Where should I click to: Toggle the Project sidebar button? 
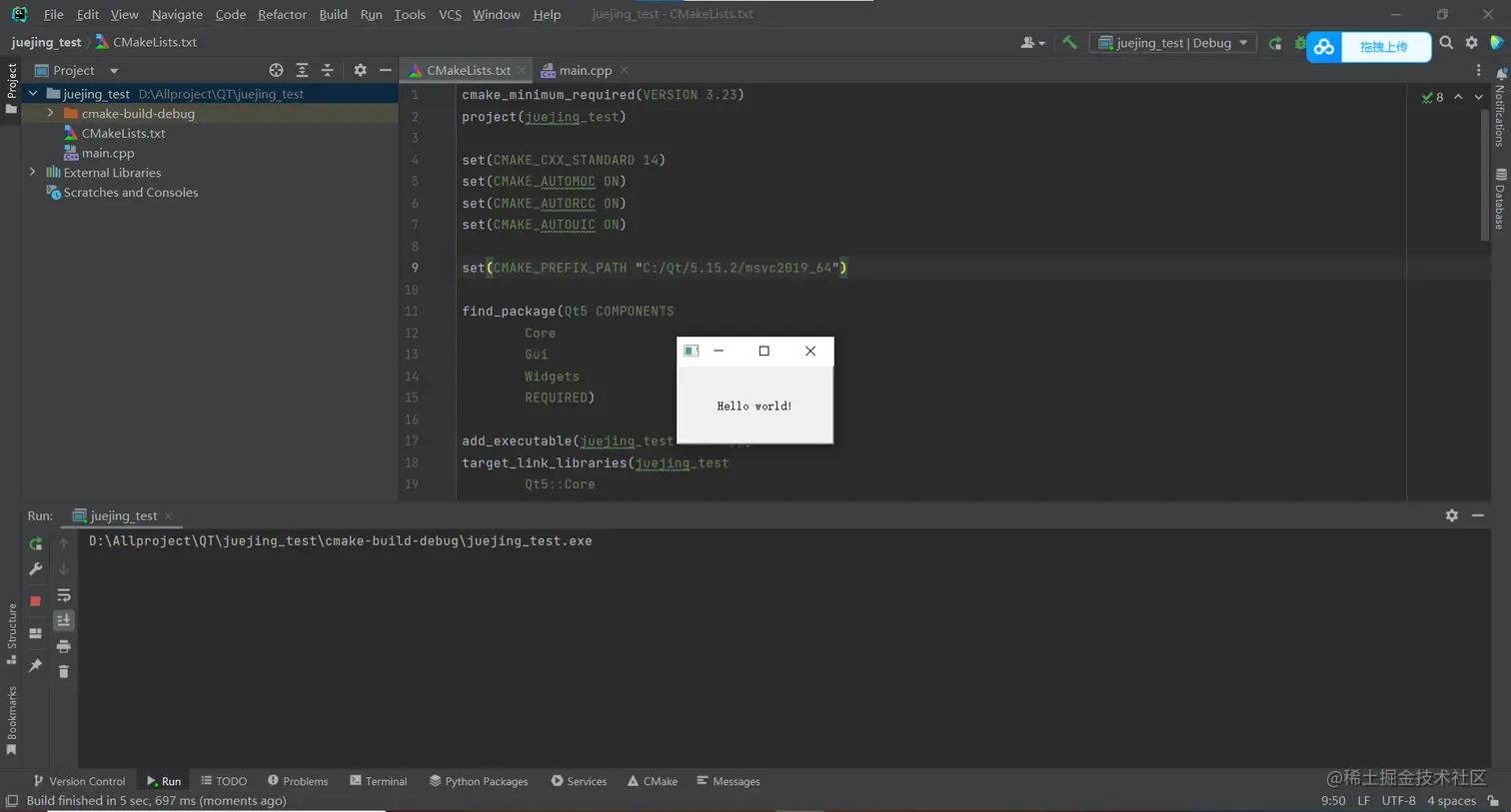click(12, 88)
